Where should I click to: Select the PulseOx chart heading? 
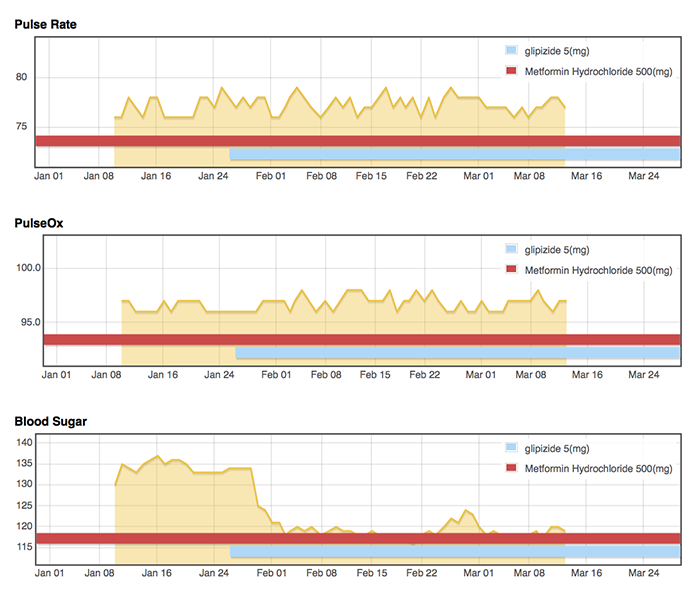pos(38,223)
